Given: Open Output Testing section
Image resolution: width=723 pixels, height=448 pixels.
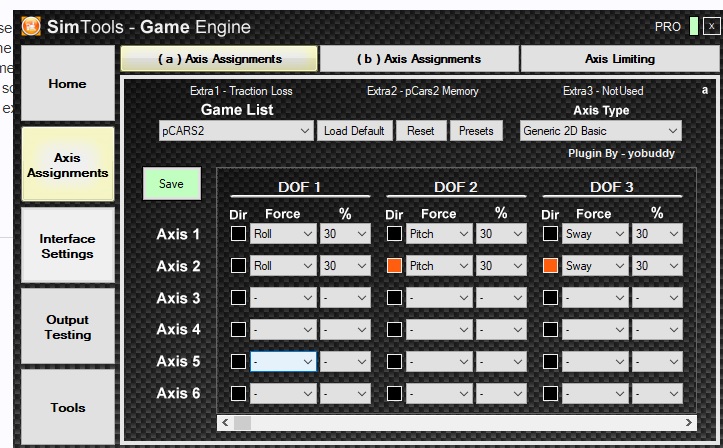Looking at the screenshot, I should 68,327.
